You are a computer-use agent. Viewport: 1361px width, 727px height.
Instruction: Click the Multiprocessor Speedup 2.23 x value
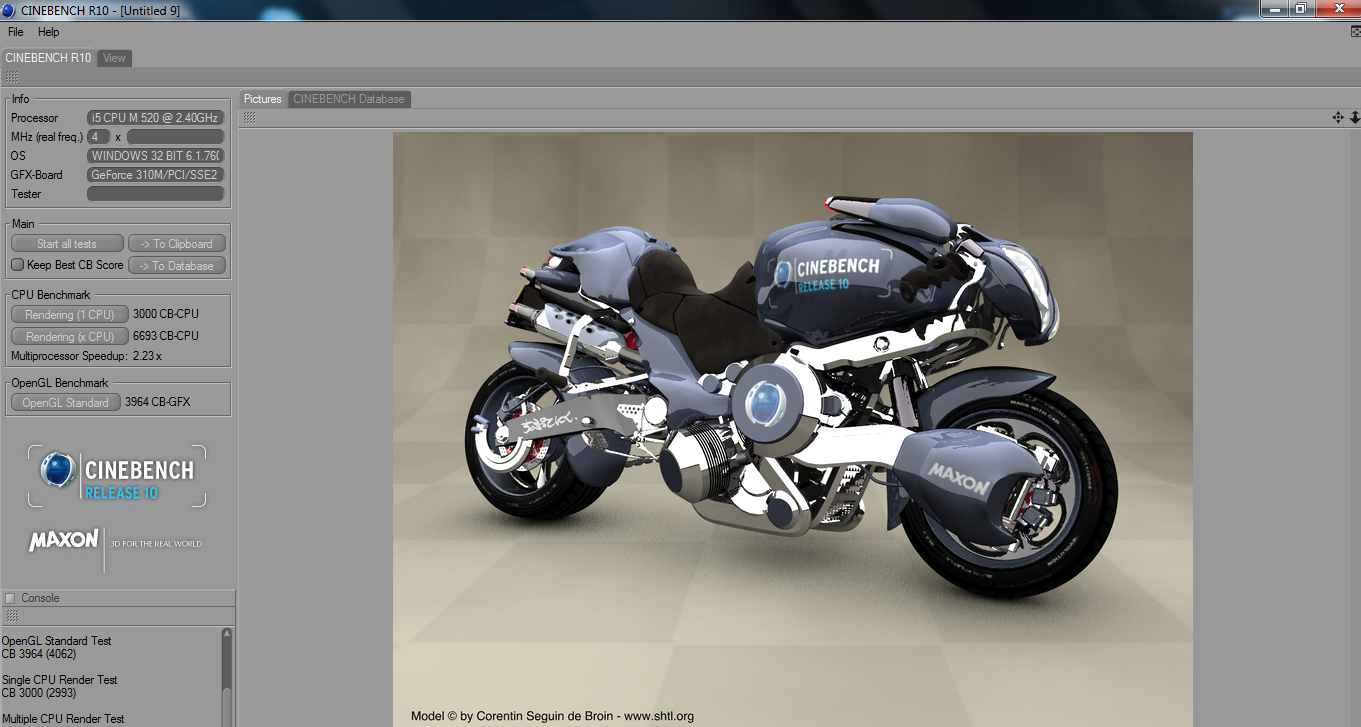point(148,356)
